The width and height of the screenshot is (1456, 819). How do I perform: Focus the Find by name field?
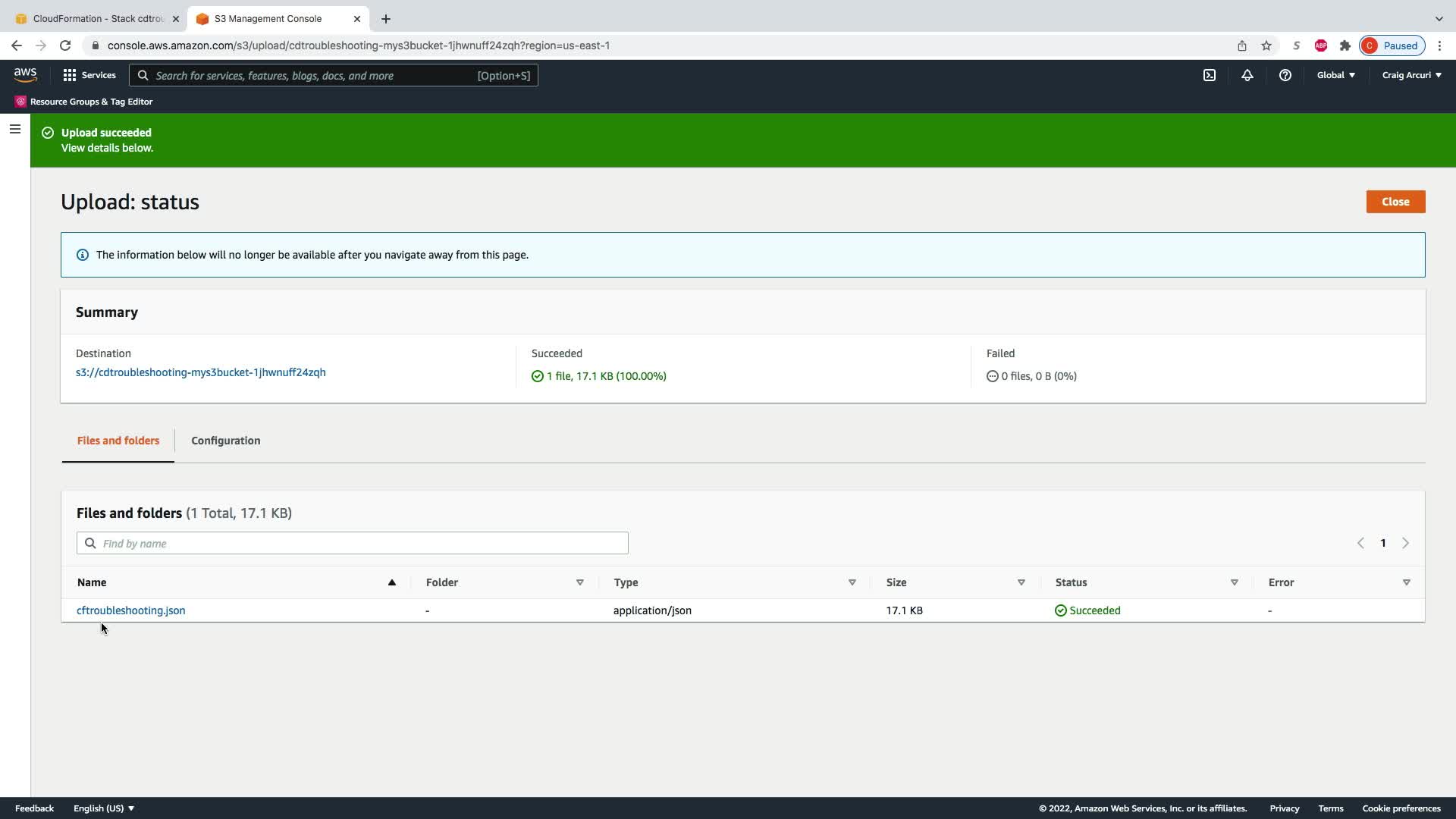point(353,543)
